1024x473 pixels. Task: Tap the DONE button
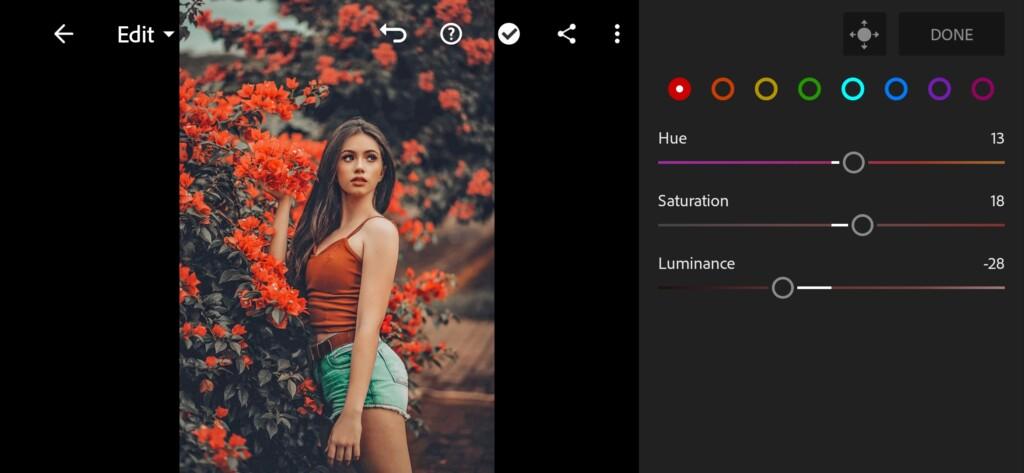952,34
